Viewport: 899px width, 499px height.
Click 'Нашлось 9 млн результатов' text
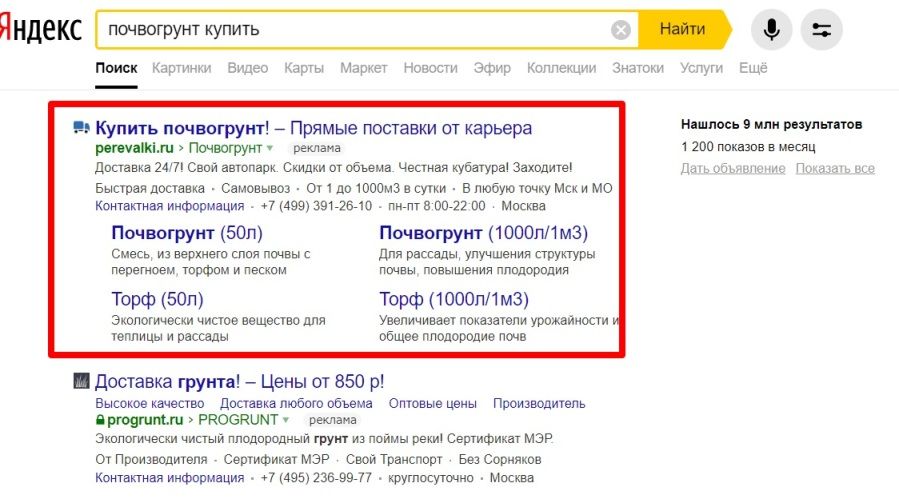(x=771, y=124)
